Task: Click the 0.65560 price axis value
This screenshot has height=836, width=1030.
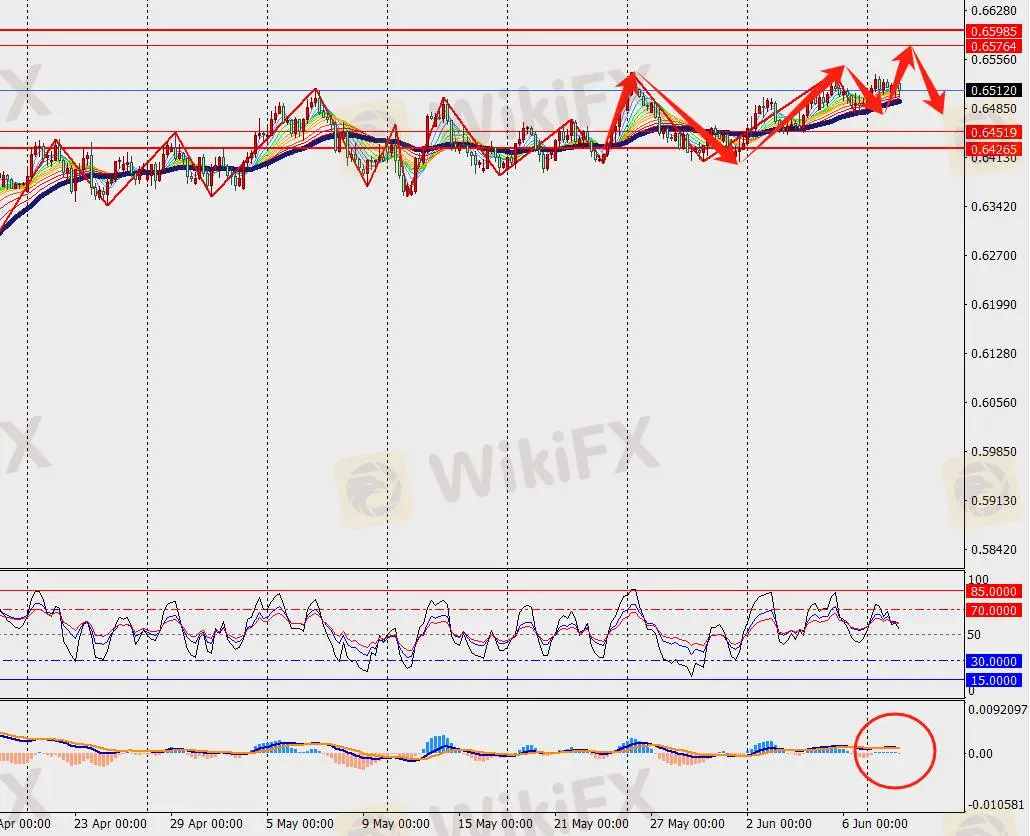Action: (x=994, y=59)
